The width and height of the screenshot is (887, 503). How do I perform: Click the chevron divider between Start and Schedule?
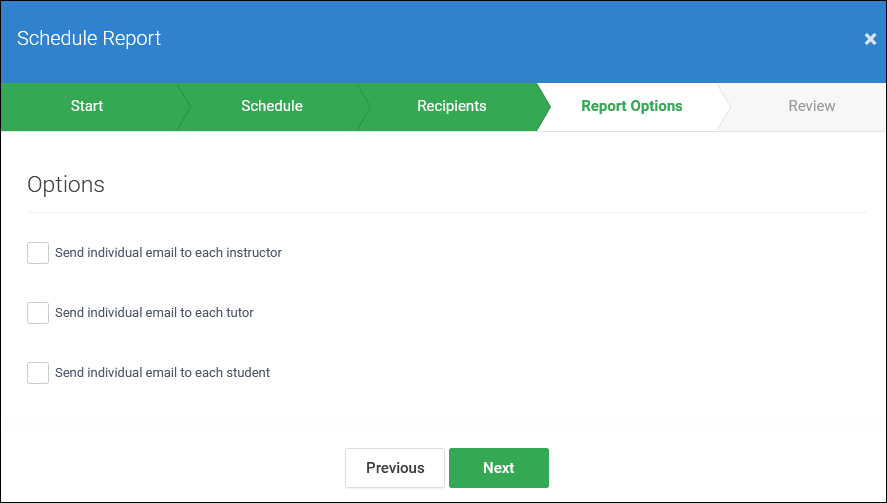184,107
